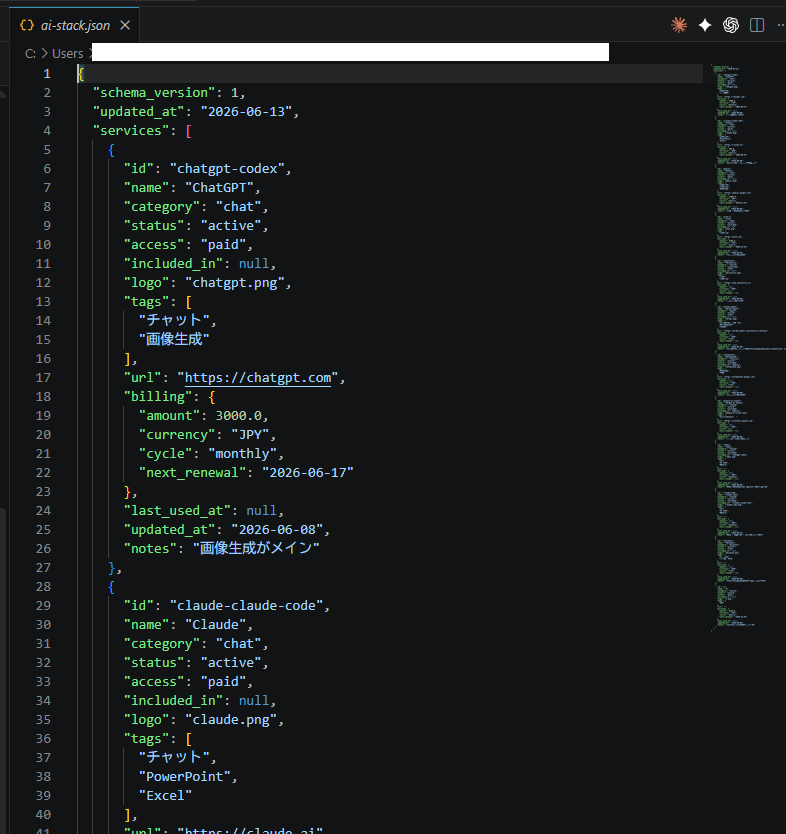
Task: Click the "画像生成" tag on line 15
Action: tap(174, 339)
